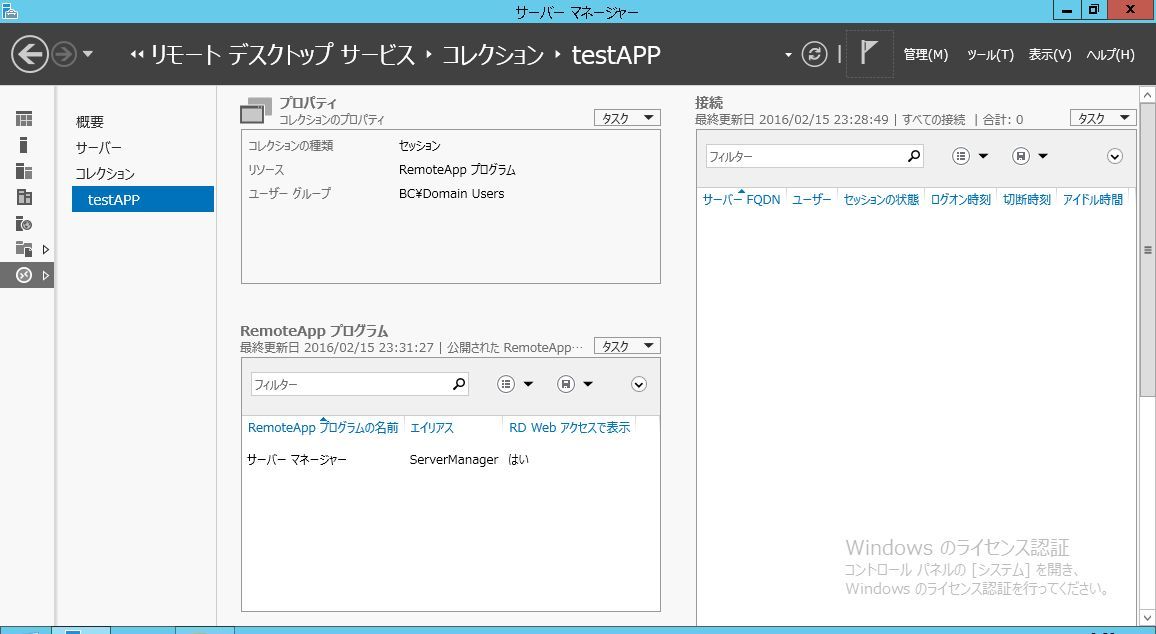Click the scroll up arrow on the right
Image resolution: width=1156 pixels, height=634 pixels.
(x=1148, y=94)
